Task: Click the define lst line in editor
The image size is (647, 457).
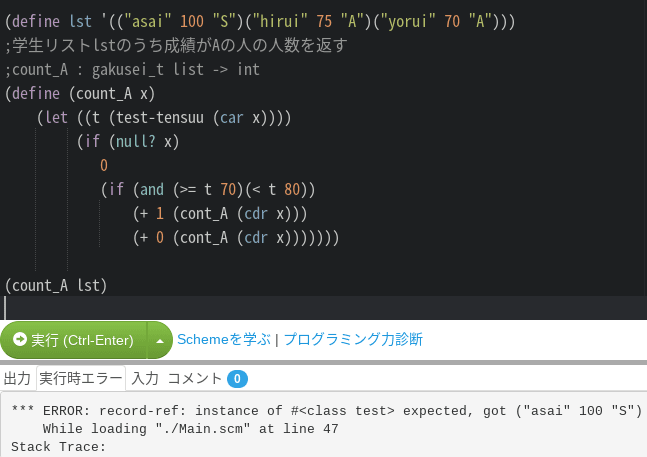Action: tap(260, 21)
